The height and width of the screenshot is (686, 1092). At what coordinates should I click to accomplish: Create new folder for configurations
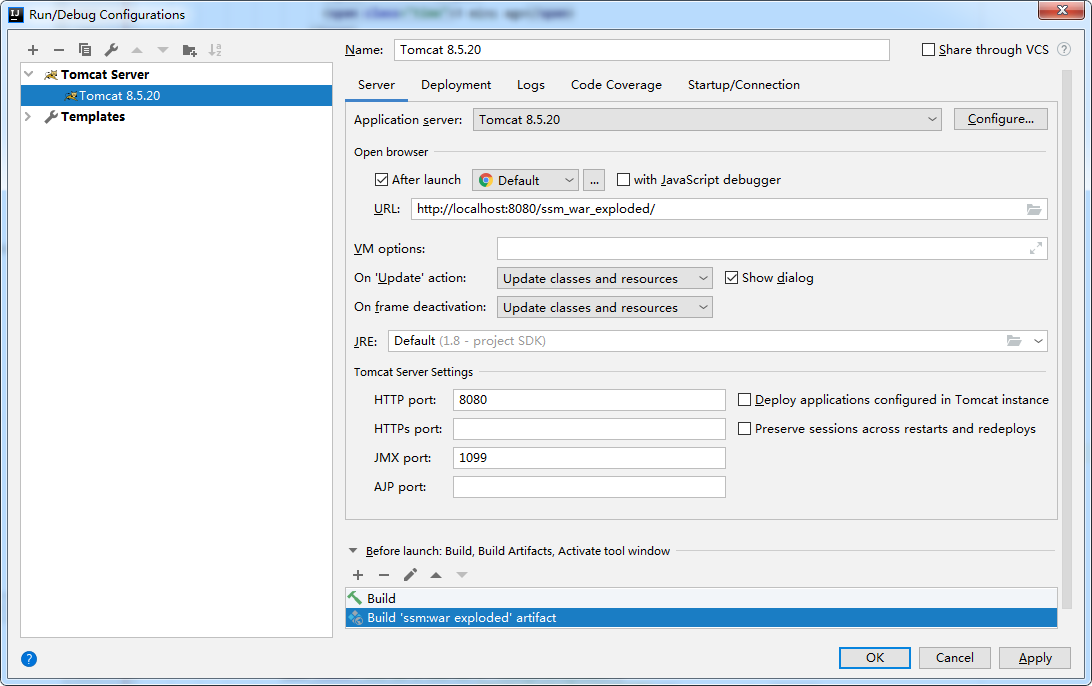[x=189, y=50]
